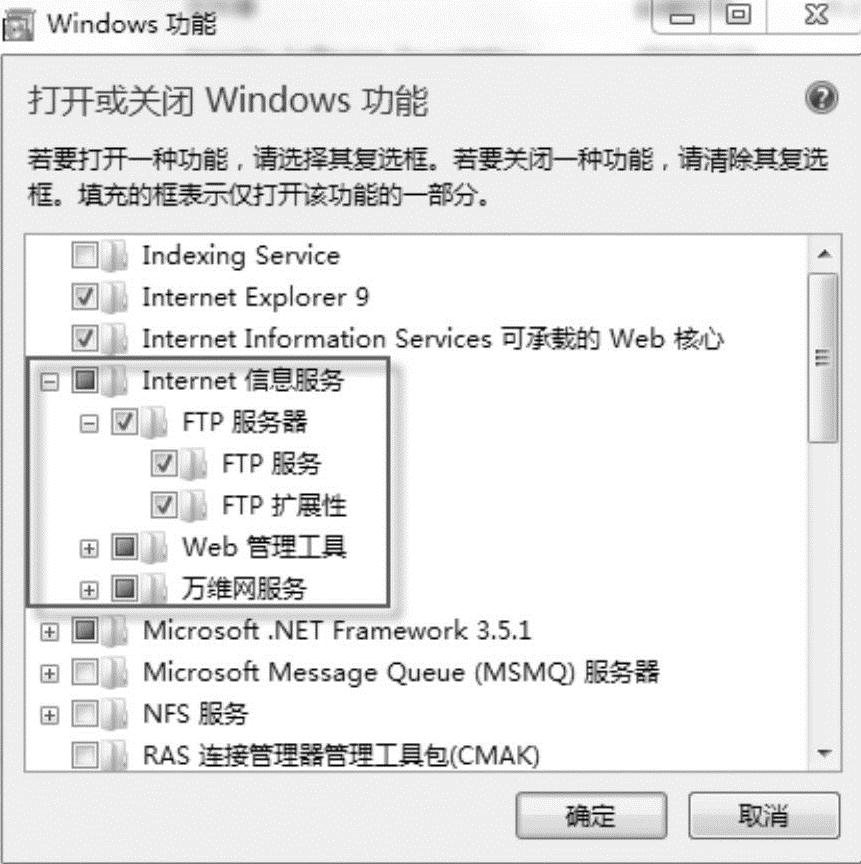Uncheck the Internet Explorer 9 checkbox

tap(85, 298)
